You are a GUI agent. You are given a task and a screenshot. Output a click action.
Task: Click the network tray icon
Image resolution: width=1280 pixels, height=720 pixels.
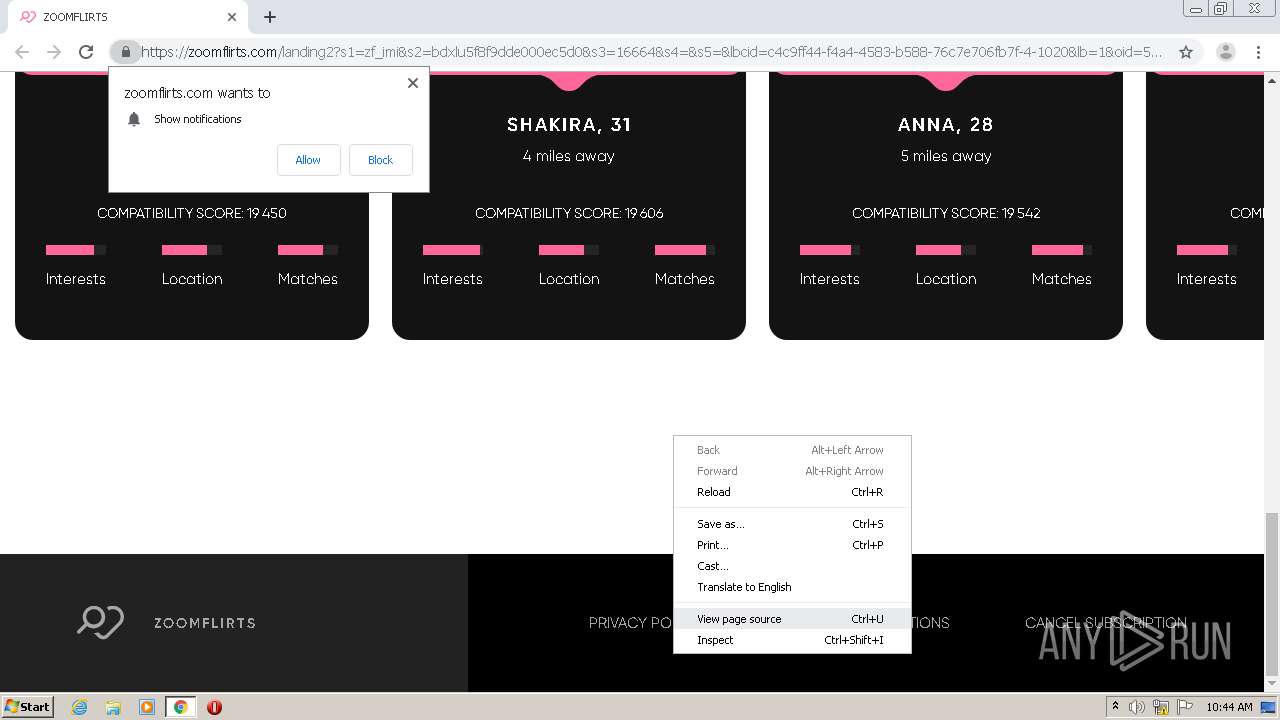pyautogui.click(x=1161, y=707)
